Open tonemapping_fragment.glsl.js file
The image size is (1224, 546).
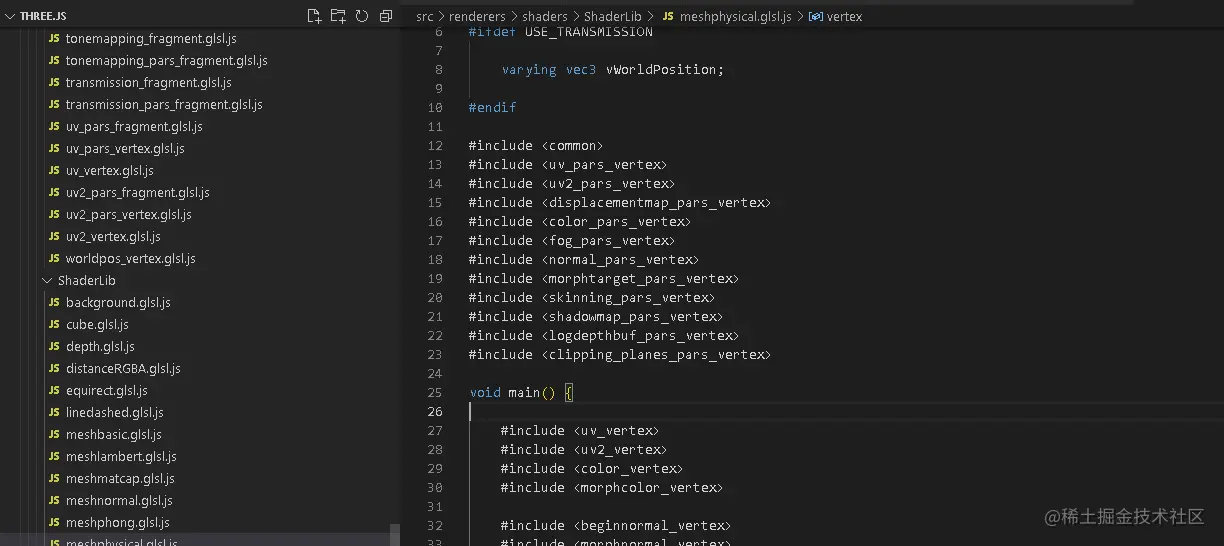(151, 39)
